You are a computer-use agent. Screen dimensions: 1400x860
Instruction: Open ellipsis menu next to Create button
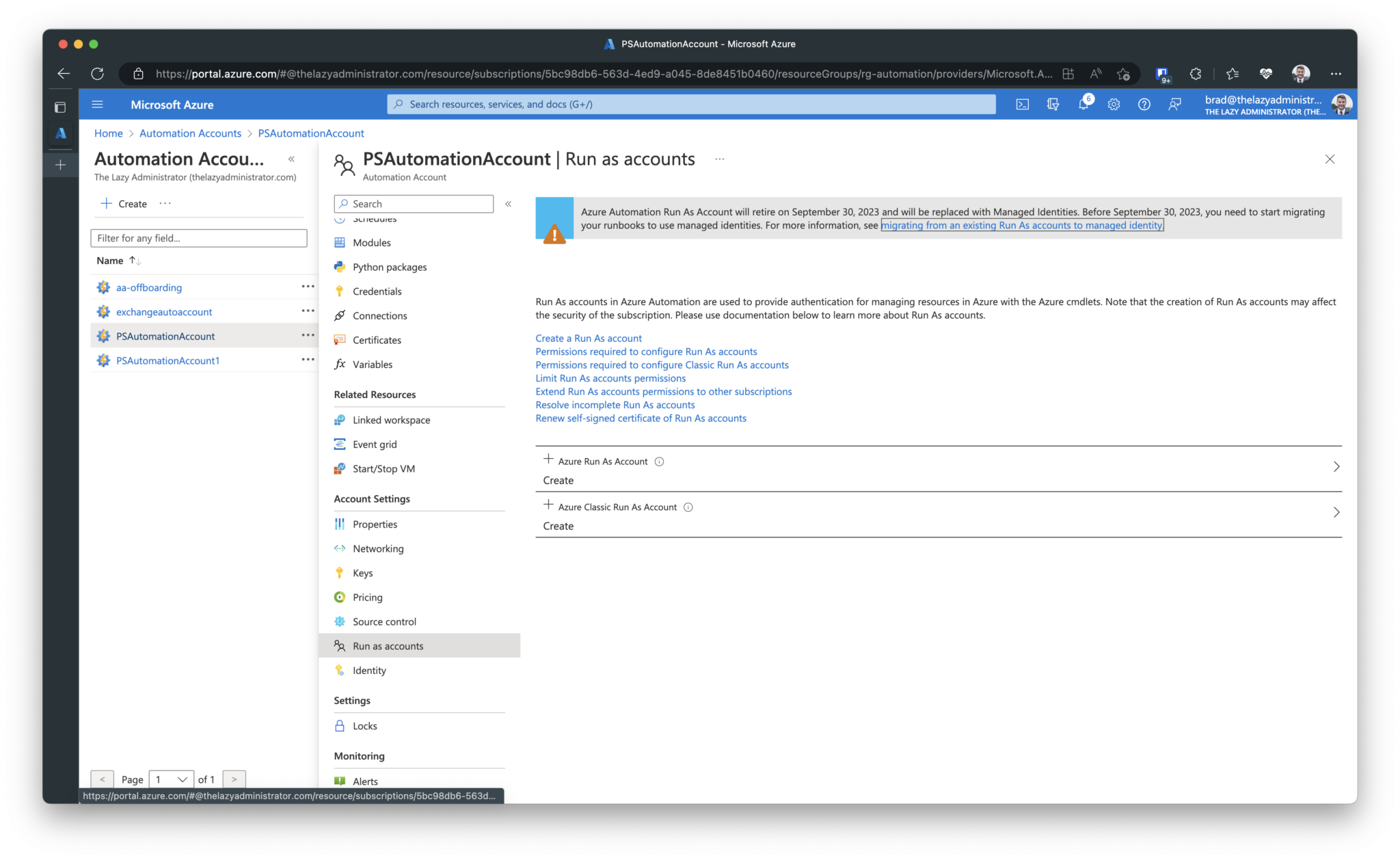click(165, 204)
